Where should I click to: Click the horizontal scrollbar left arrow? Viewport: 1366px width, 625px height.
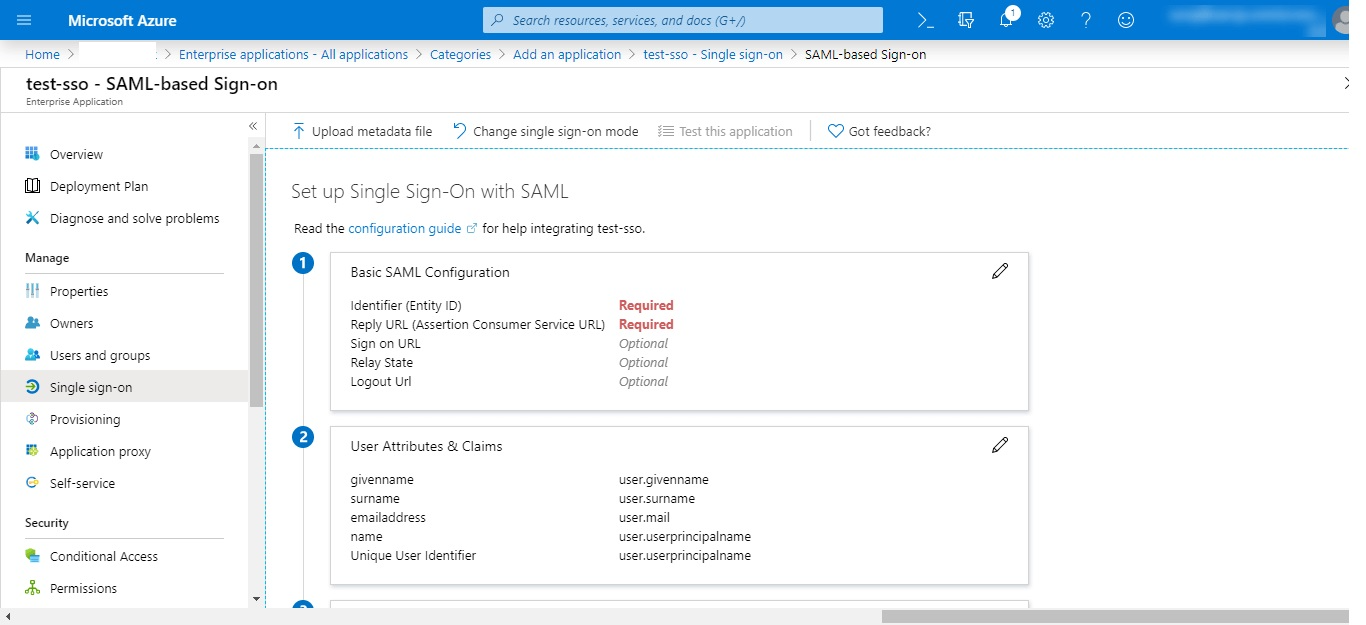8,617
